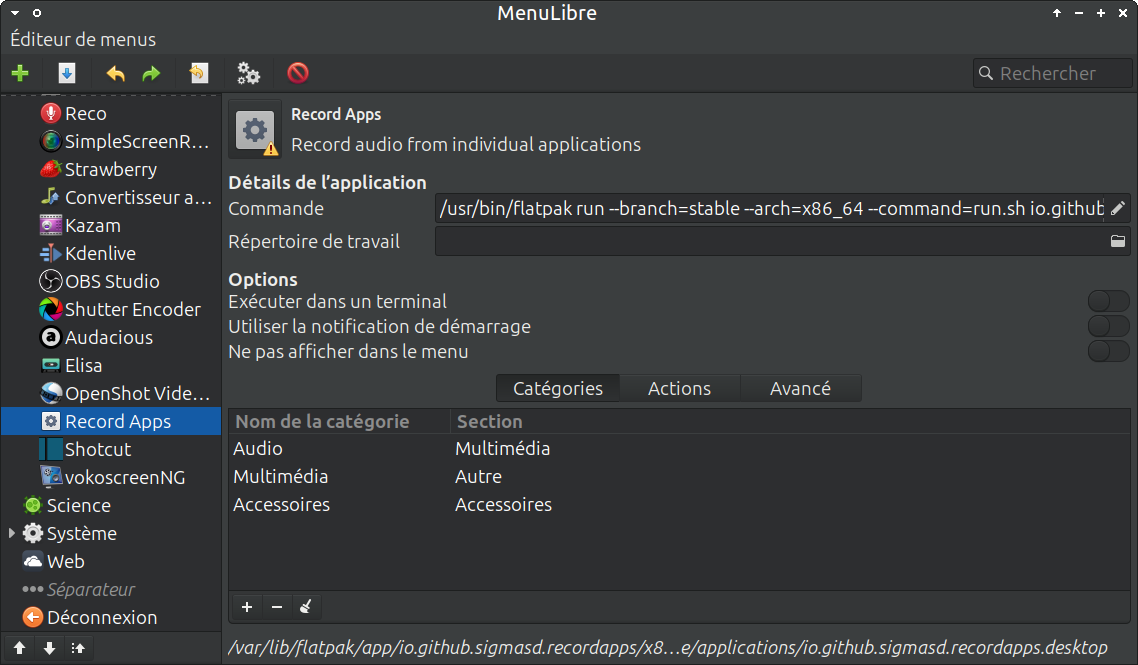Select the Déconnexion launcher
This screenshot has height=665, width=1138.
(x=111, y=617)
